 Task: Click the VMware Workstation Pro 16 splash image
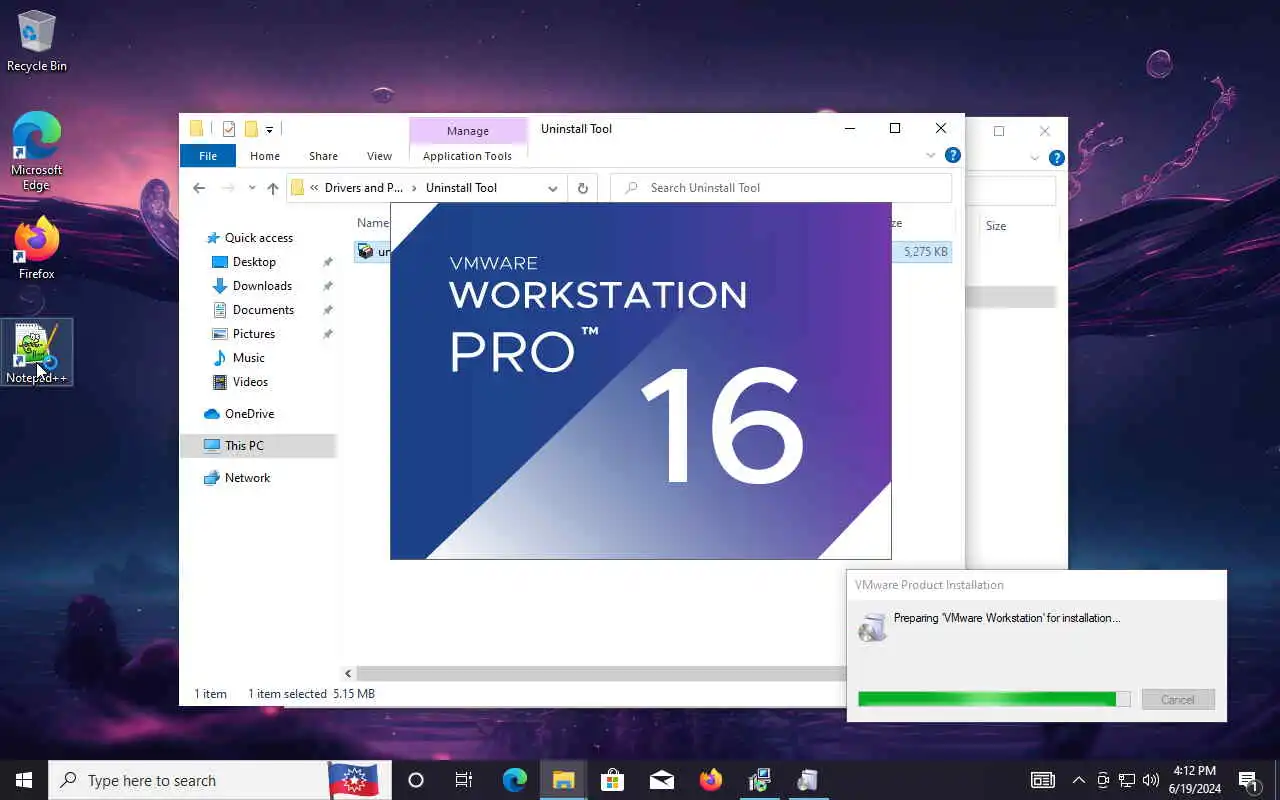640,381
